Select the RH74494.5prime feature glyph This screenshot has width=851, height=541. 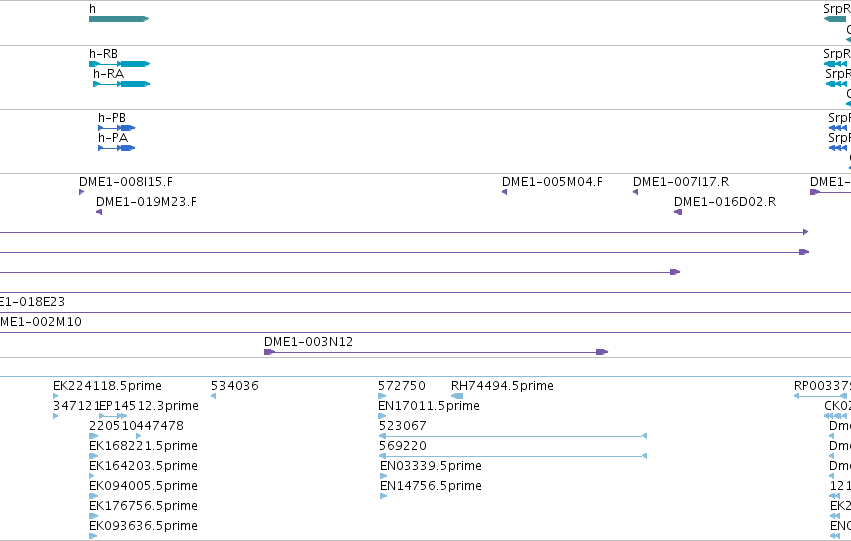[457, 396]
